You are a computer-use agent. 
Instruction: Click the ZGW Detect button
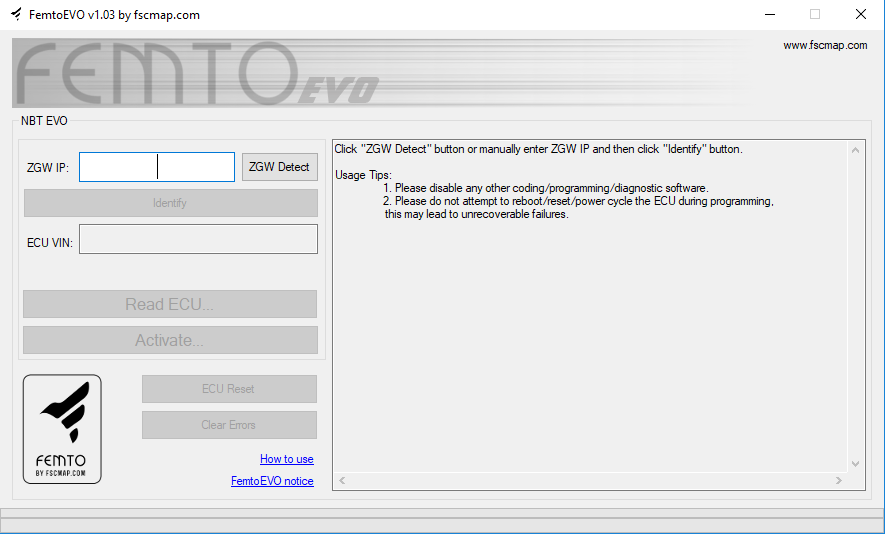pos(279,167)
